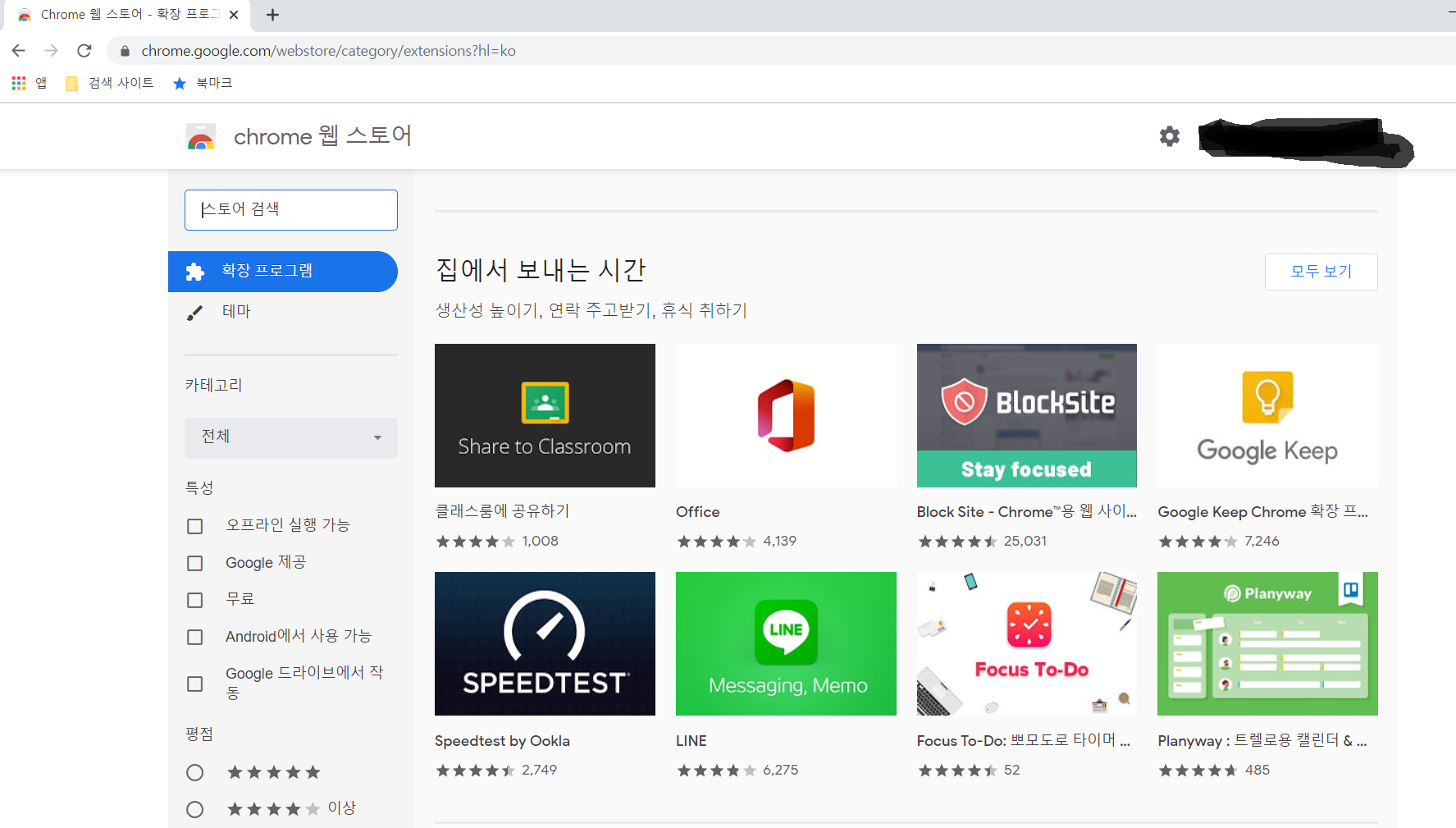Image resolution: width=1456 pixels, height=828 pixels.
Task: Click the Office title link
Action: 698,512
